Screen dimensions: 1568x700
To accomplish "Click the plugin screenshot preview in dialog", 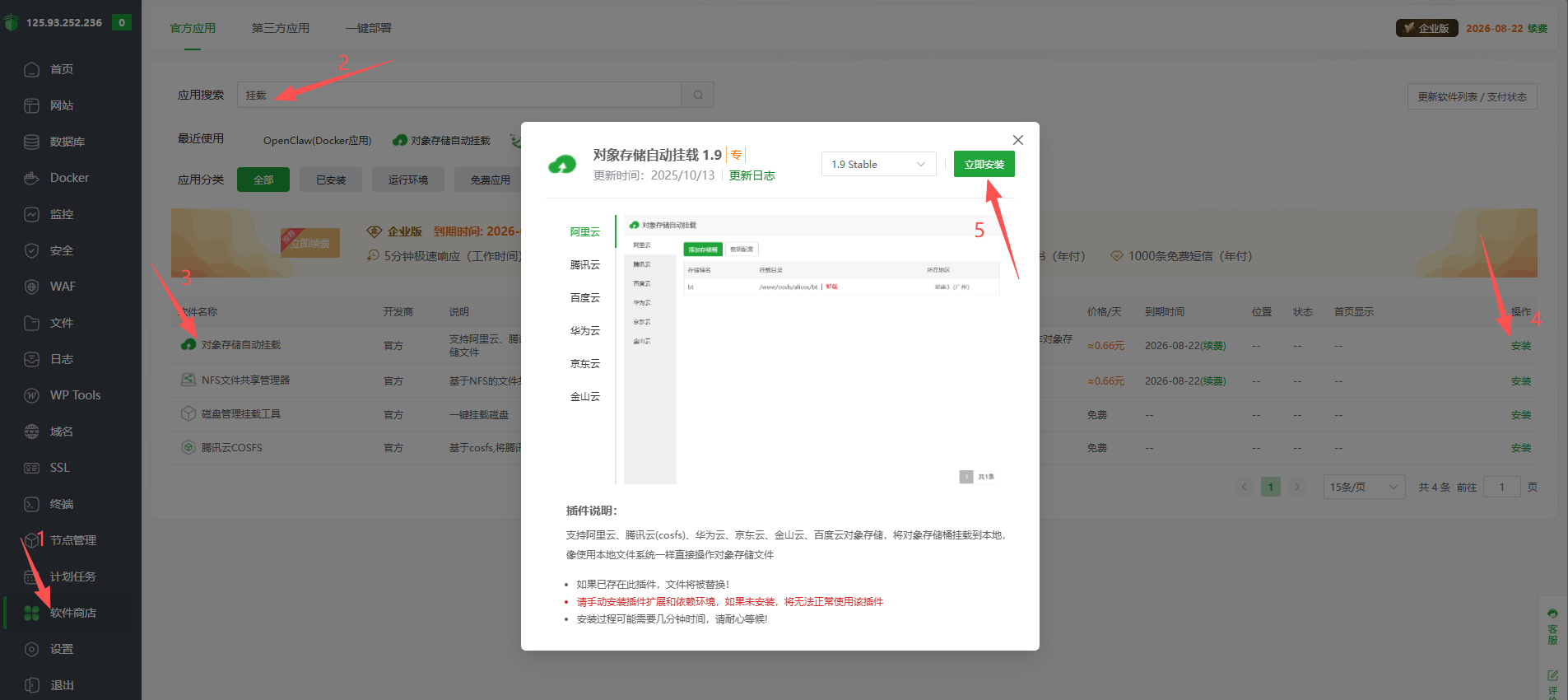I will (x=813, y=349).
